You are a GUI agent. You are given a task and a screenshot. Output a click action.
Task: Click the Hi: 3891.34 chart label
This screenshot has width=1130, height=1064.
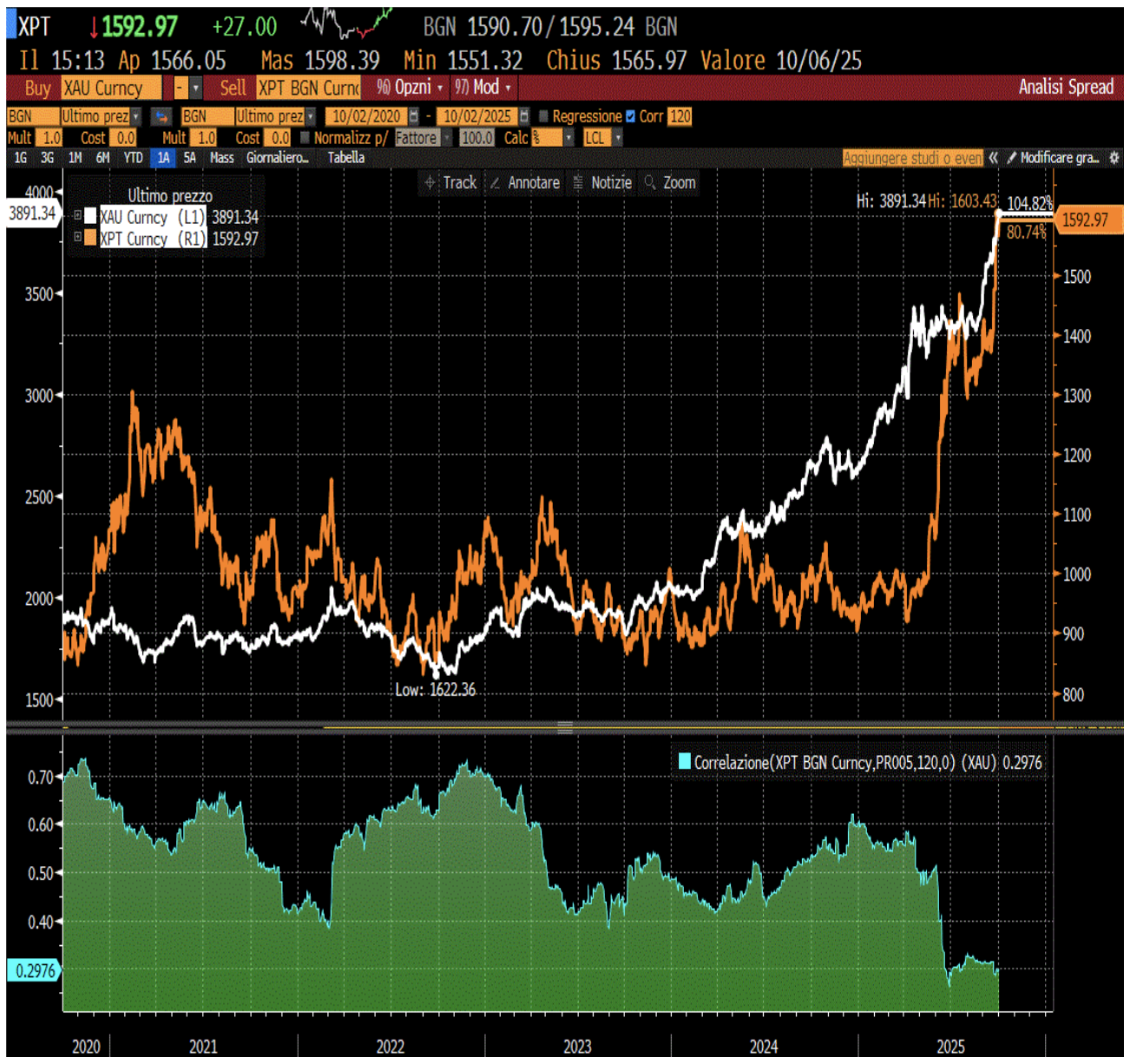(x=890, y=200)
